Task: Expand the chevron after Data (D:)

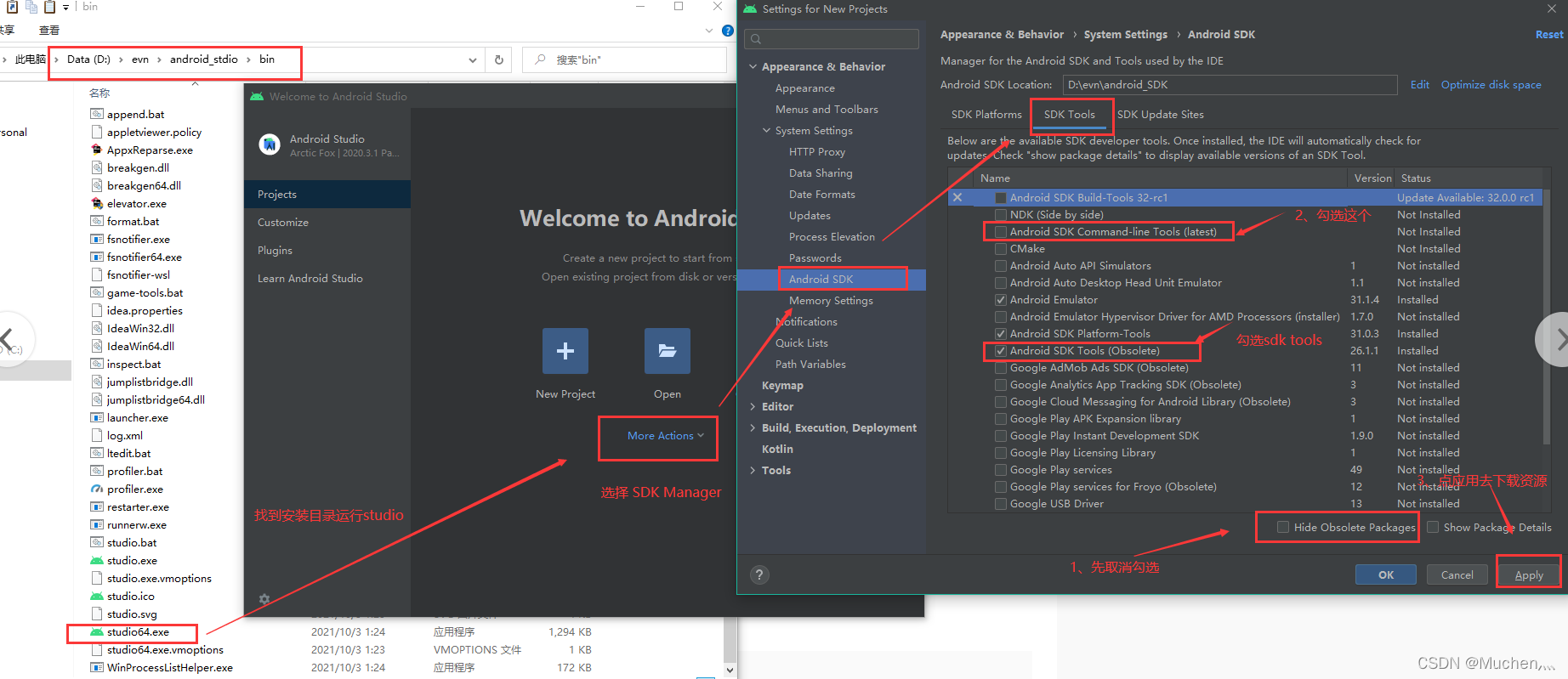Action: click(x=121, y=59)
